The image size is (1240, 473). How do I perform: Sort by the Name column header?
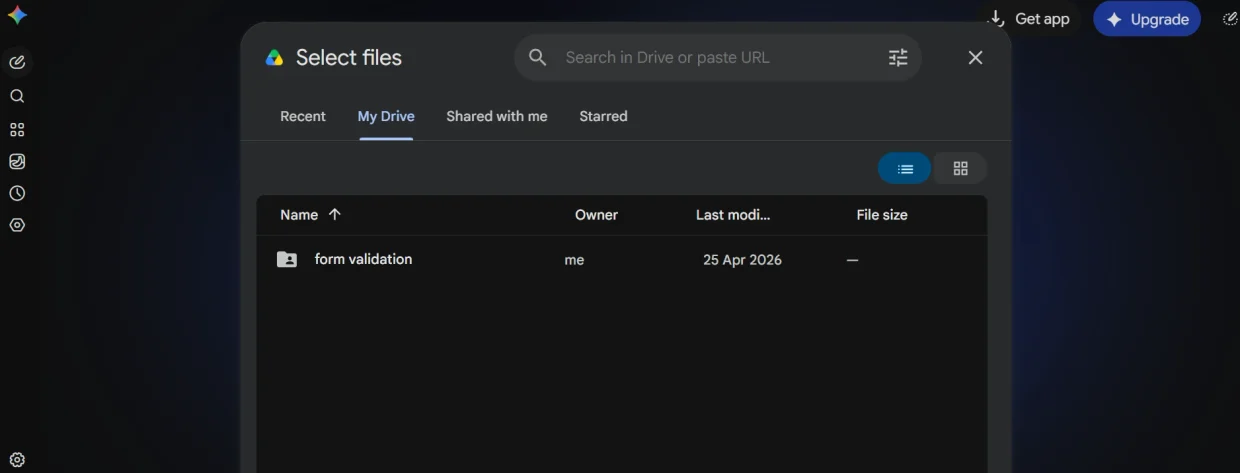pos(299,214)
